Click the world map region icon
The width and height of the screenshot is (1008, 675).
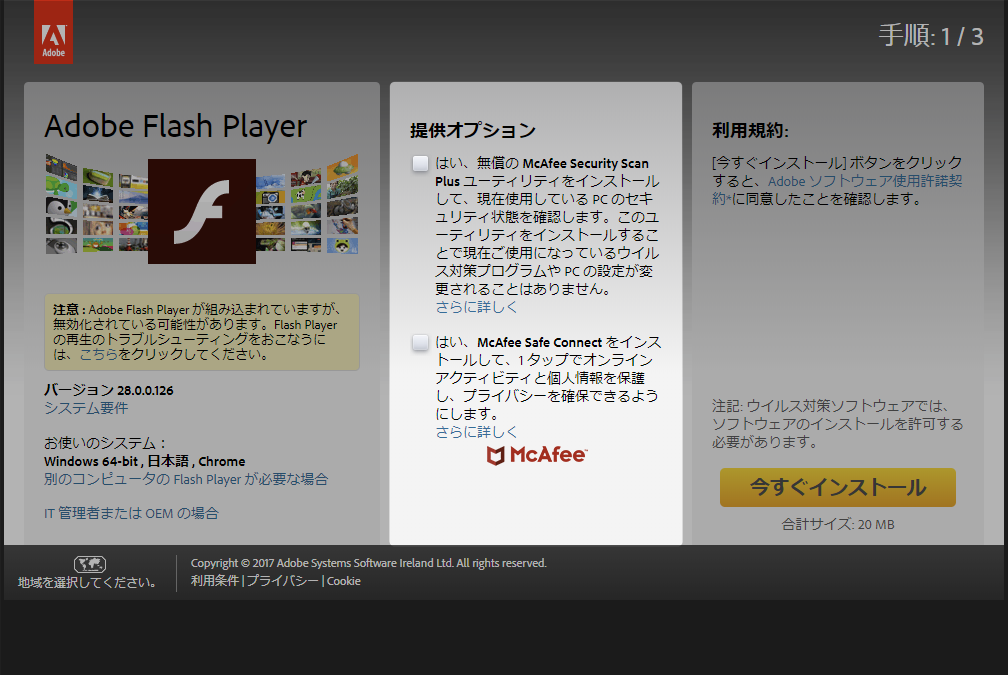pos(90,564)
